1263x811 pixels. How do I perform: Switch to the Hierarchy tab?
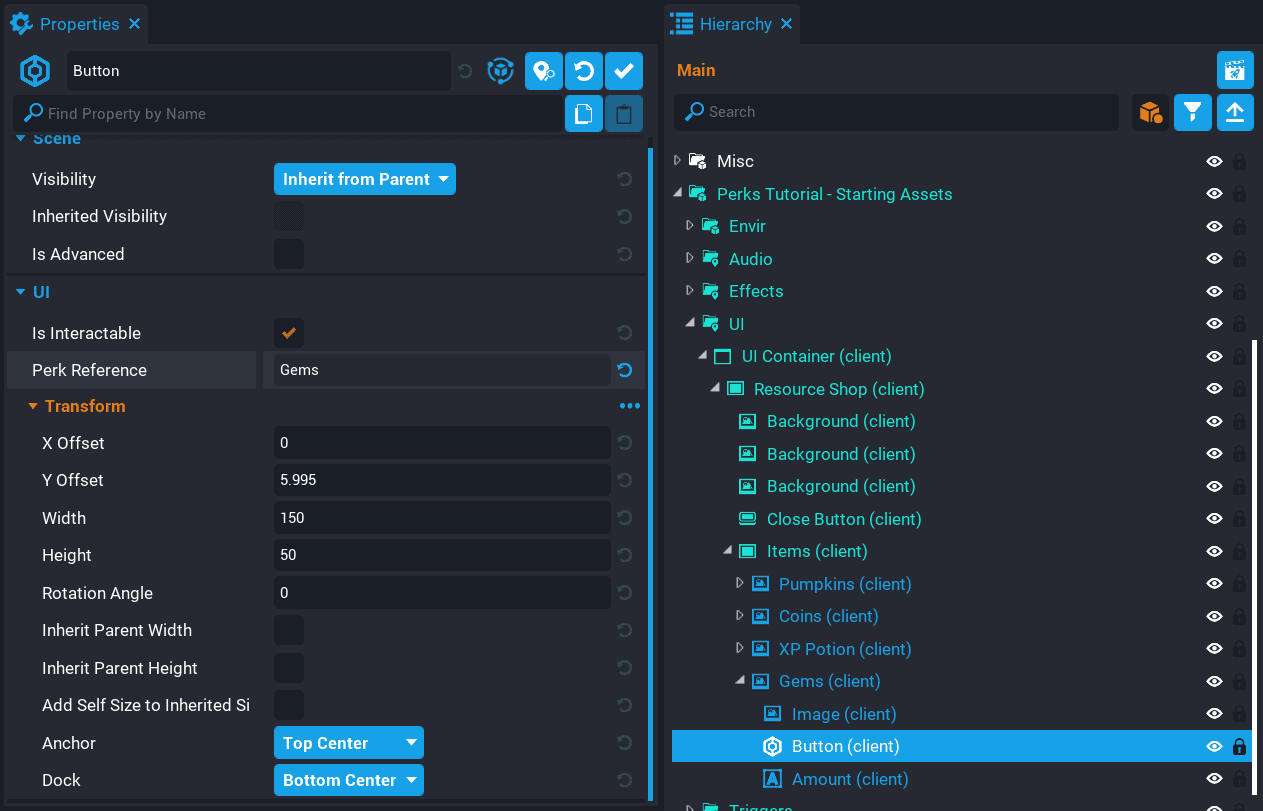click(734, 23)
